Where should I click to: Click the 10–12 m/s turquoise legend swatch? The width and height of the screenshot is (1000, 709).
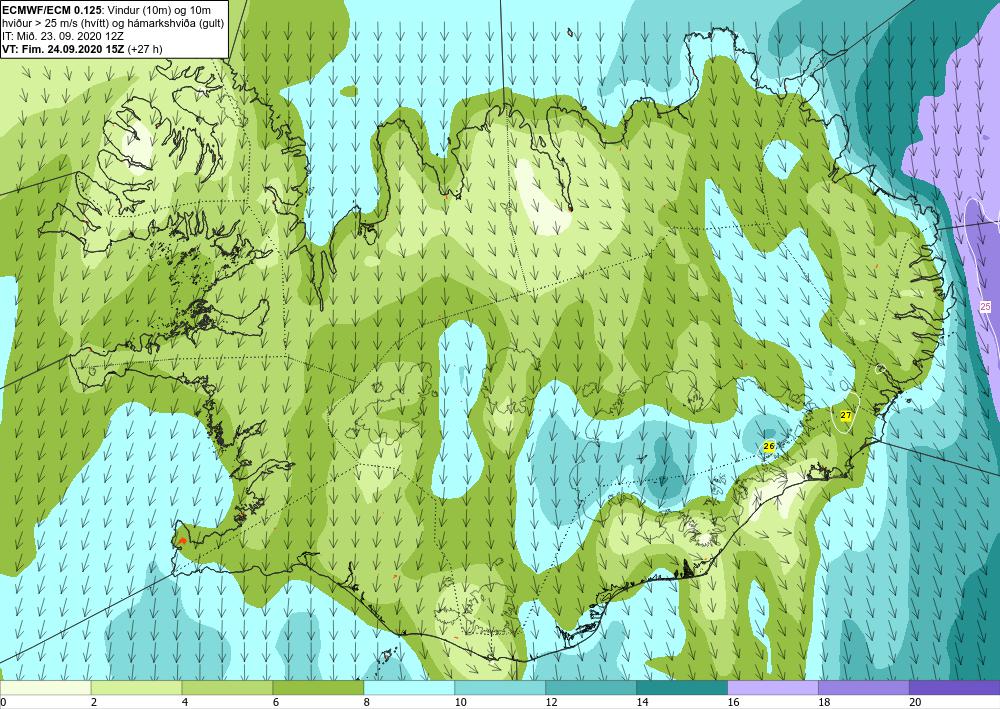click(x=500, y=688)
